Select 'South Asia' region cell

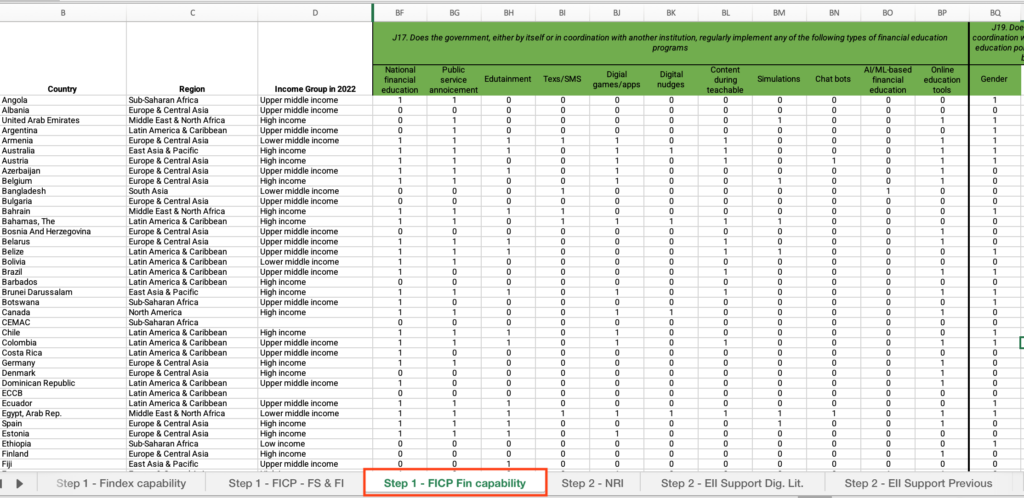pyautogui.click(x=193, y=191)
